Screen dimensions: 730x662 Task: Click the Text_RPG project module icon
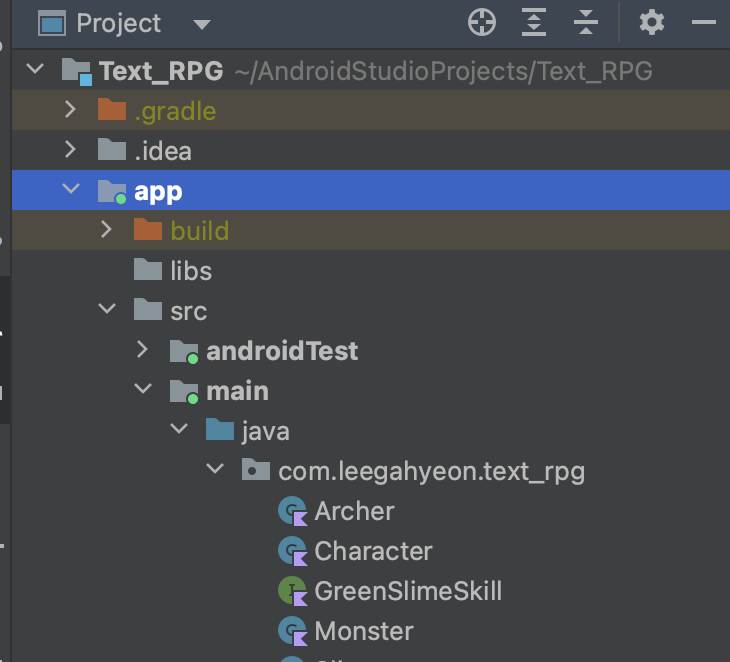pyautogui.click(x=77, y=72)
